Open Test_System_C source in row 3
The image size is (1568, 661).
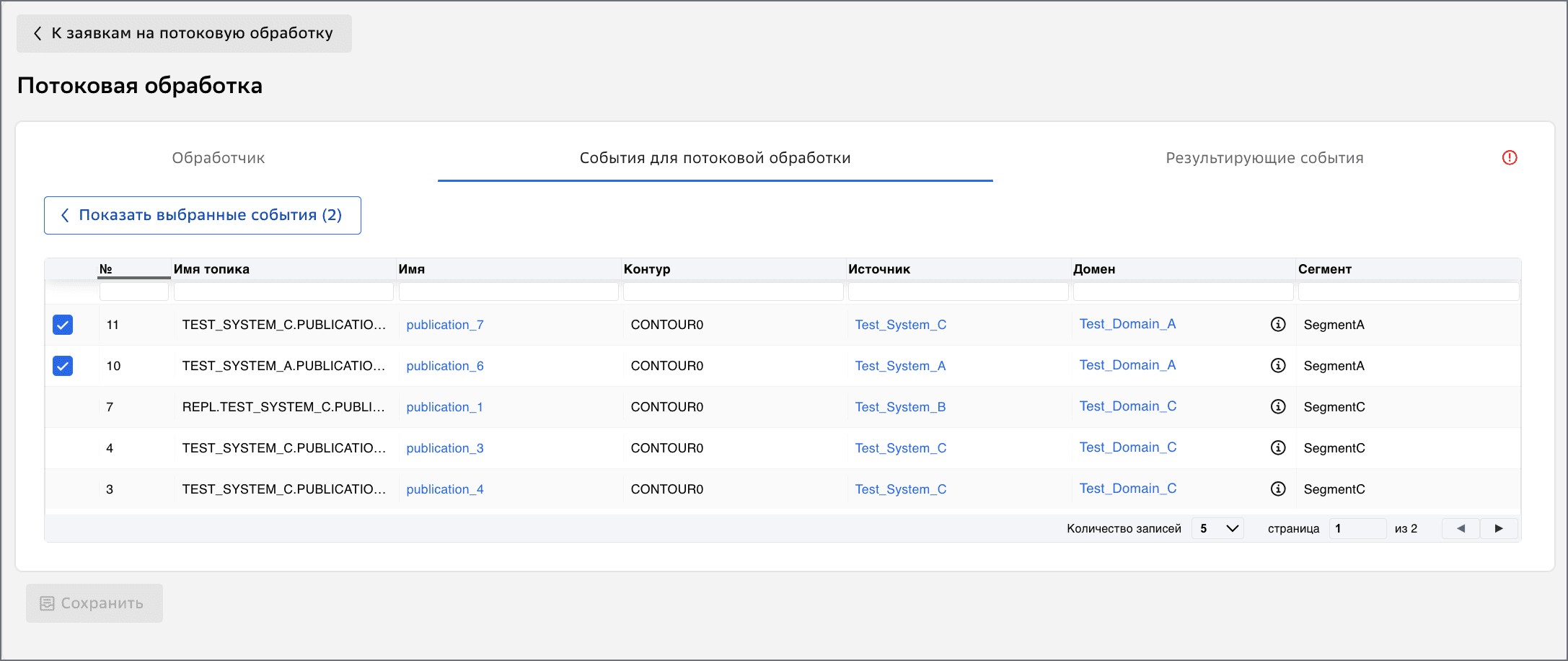(901, 489)
